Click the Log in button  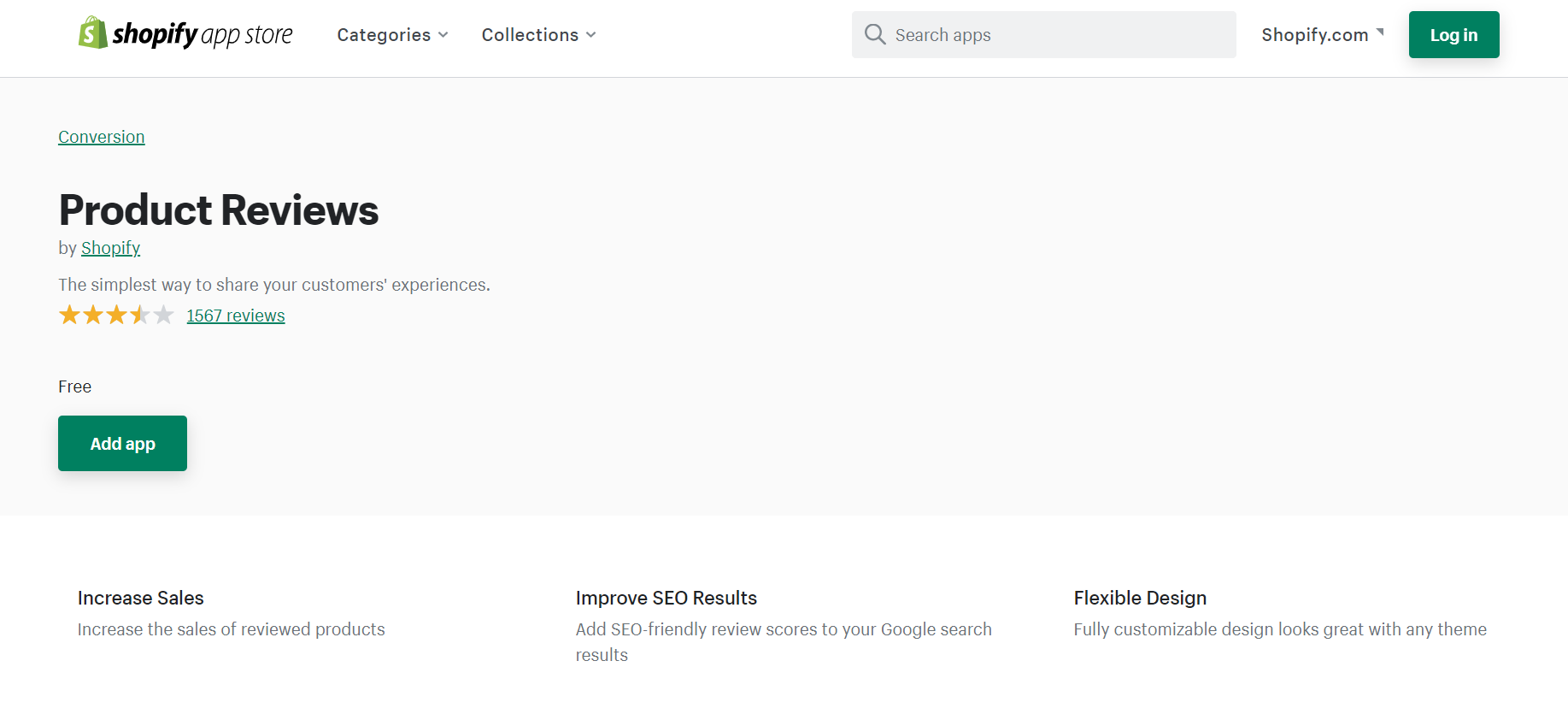1453,35
